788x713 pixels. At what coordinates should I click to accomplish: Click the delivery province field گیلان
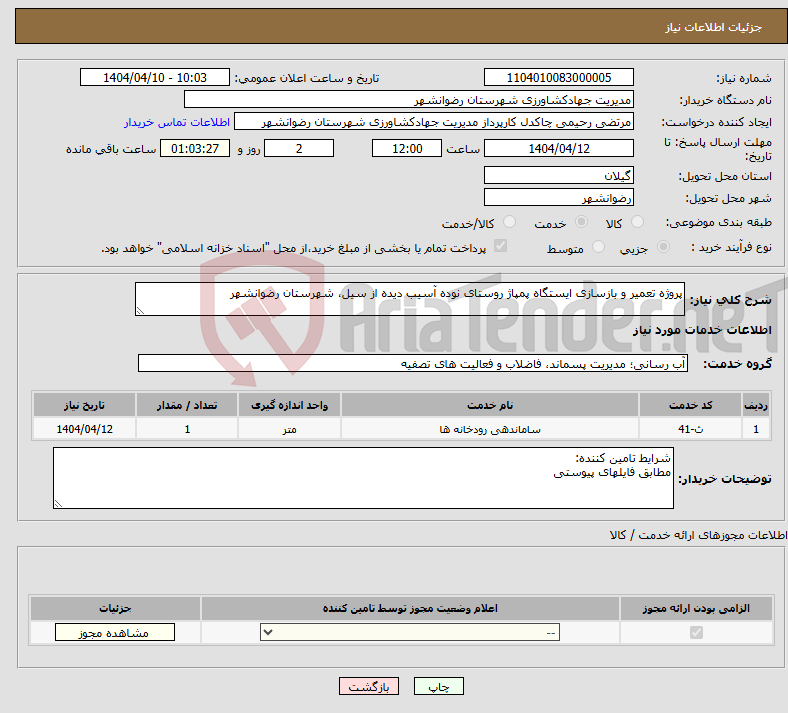tap(558, 175)
